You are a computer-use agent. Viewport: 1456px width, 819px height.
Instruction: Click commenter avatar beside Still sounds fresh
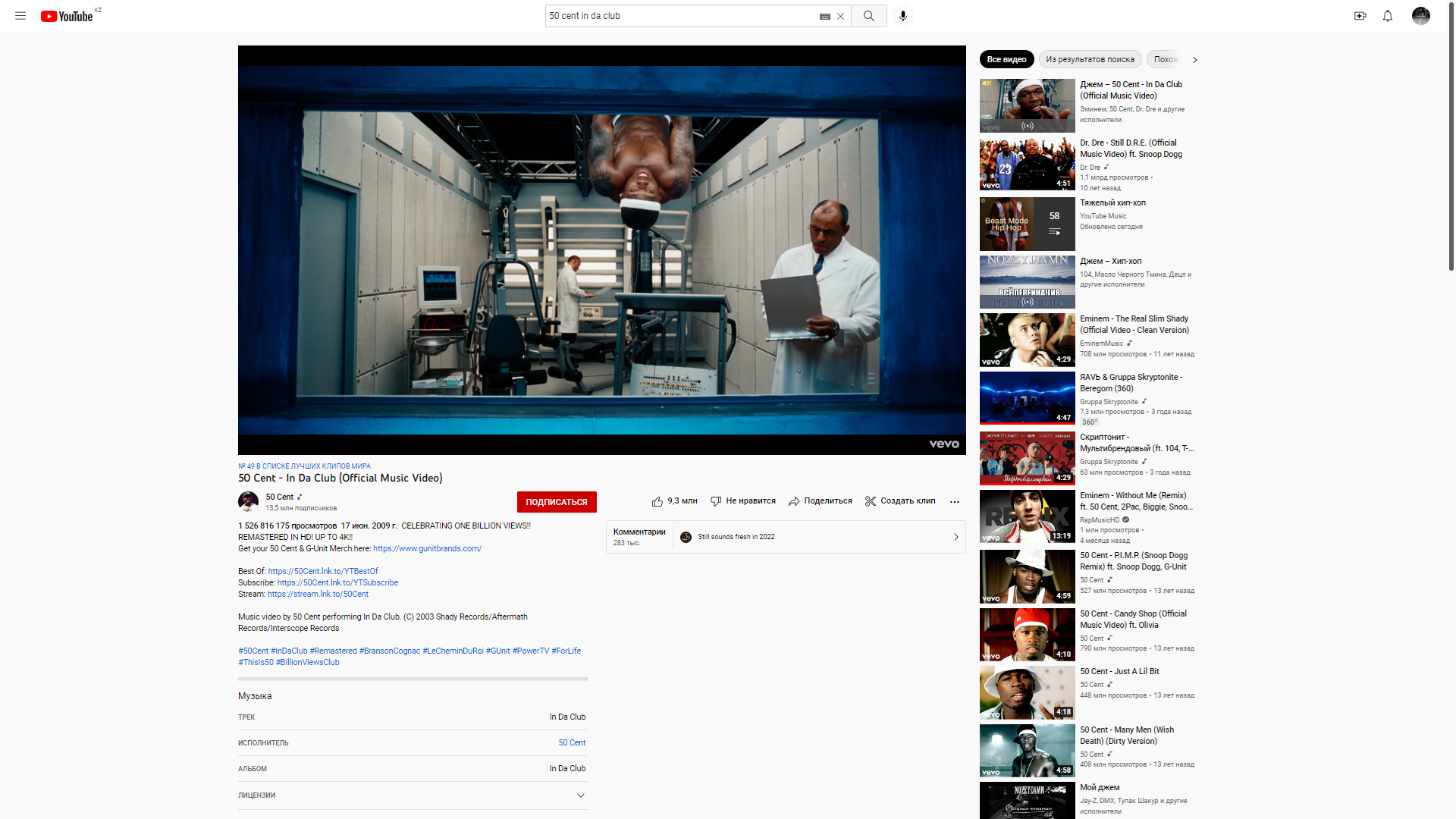click(x=686, y=537)
